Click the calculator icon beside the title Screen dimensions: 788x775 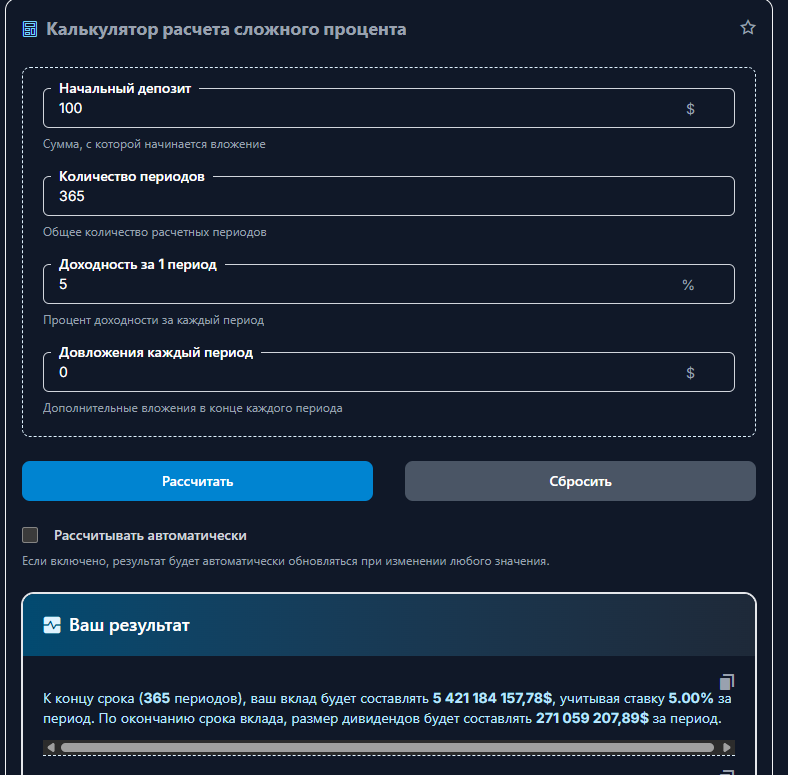tap(30, 29)
